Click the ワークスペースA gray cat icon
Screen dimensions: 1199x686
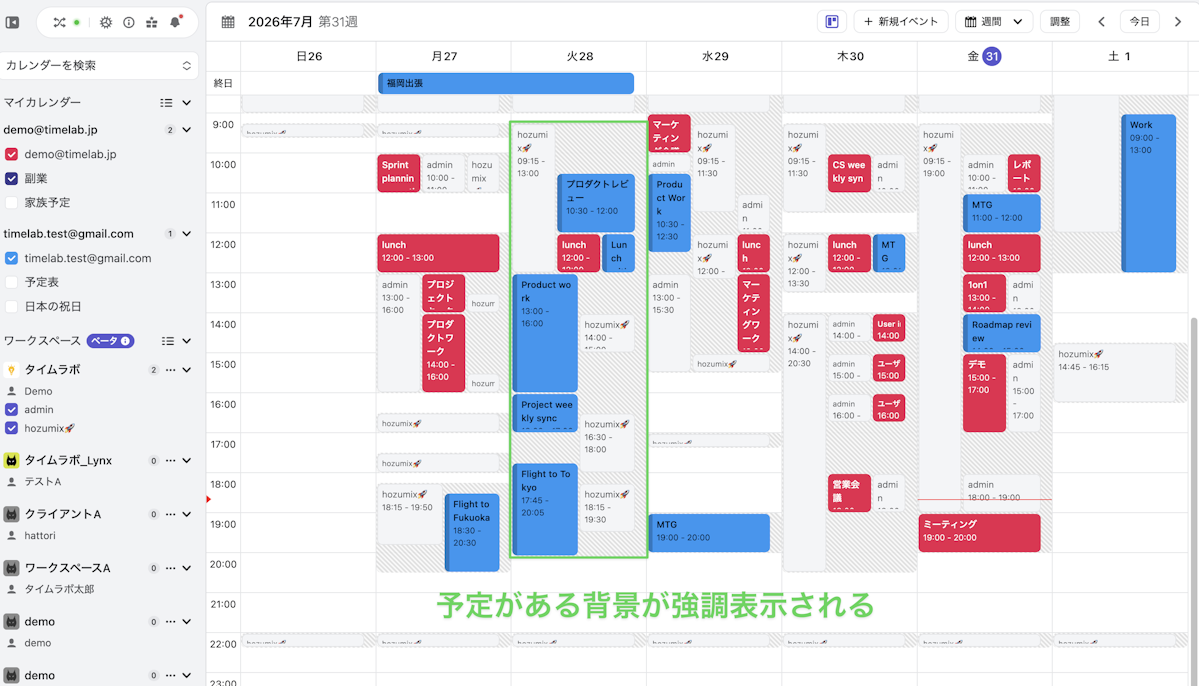(x=11, y=567)
